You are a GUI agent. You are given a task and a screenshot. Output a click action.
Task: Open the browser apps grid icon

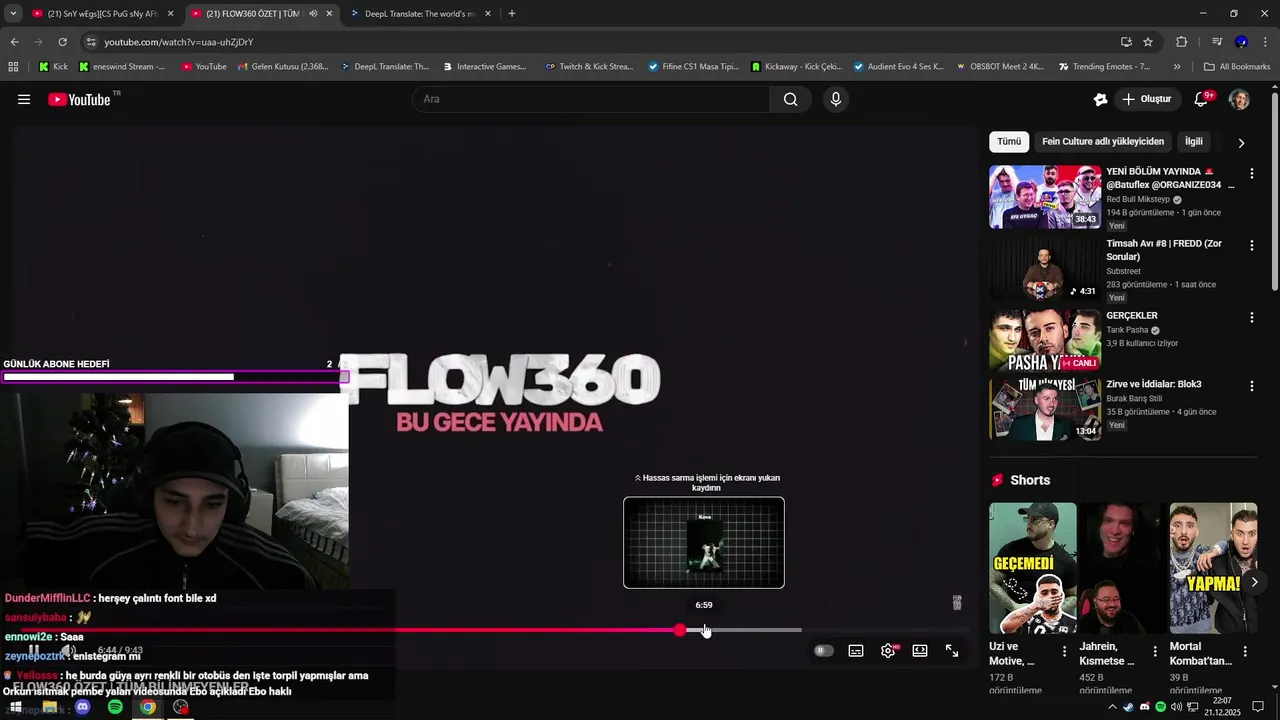click(13, 67)
